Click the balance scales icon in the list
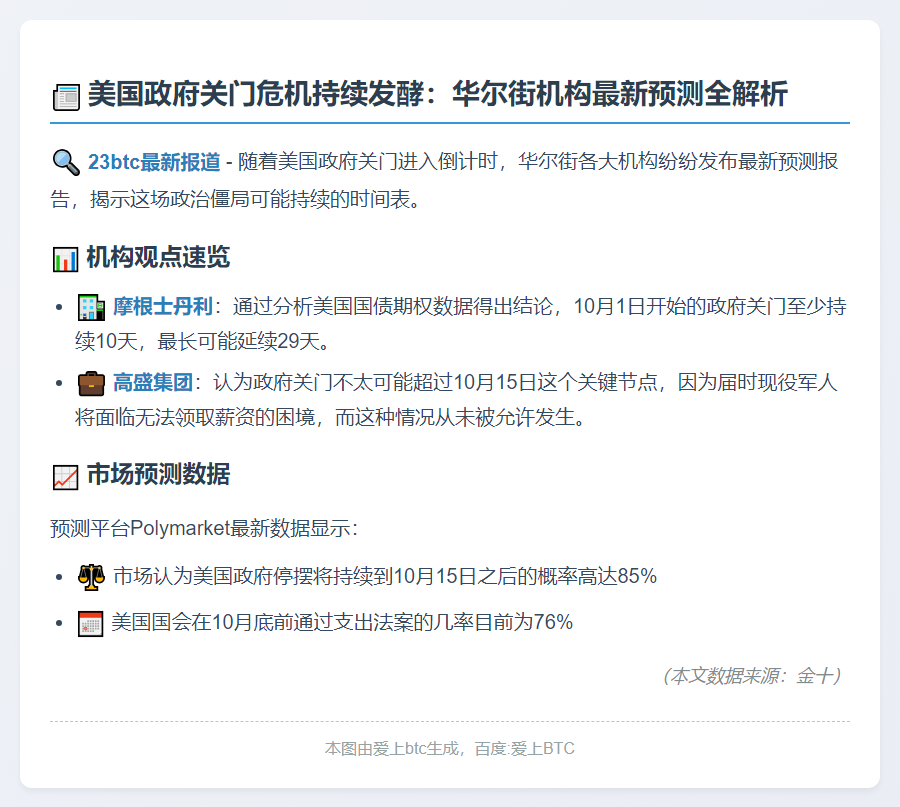Viewport: 900px width, 807px height. (90, 576)
